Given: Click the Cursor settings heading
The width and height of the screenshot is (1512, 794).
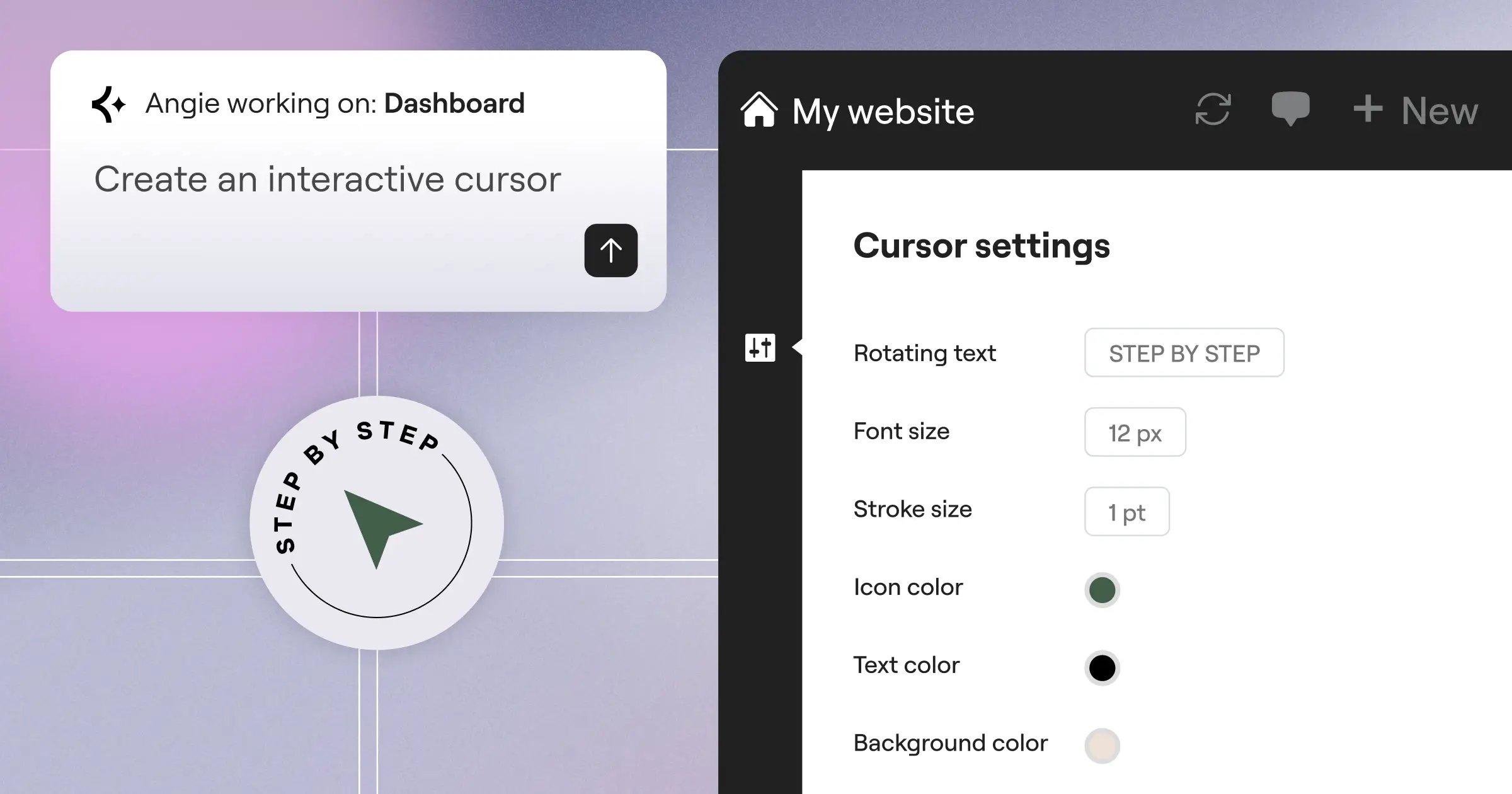Looking at the screenshot, I should point(981,245).
